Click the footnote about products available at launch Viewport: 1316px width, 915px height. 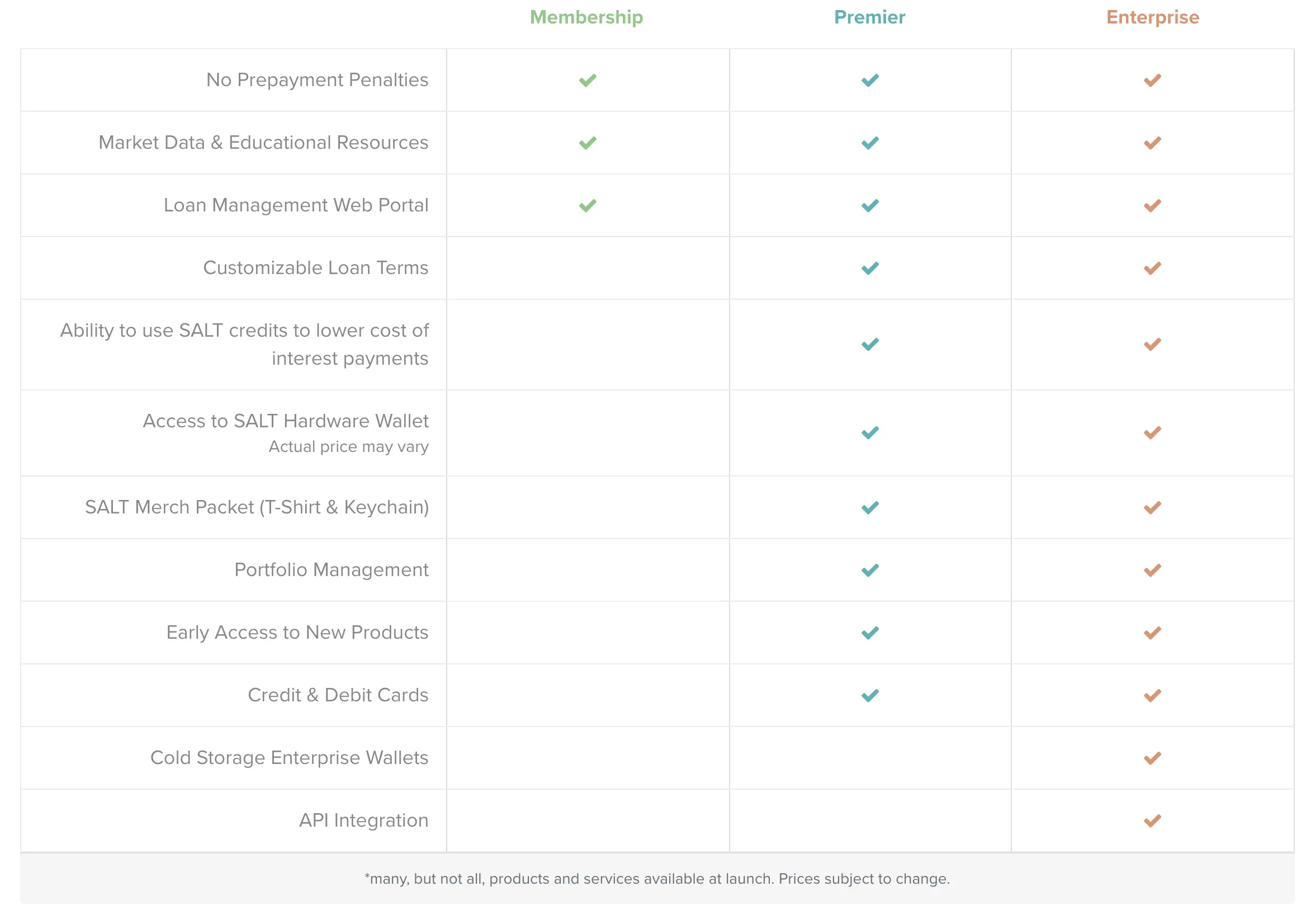click(656, 878)
